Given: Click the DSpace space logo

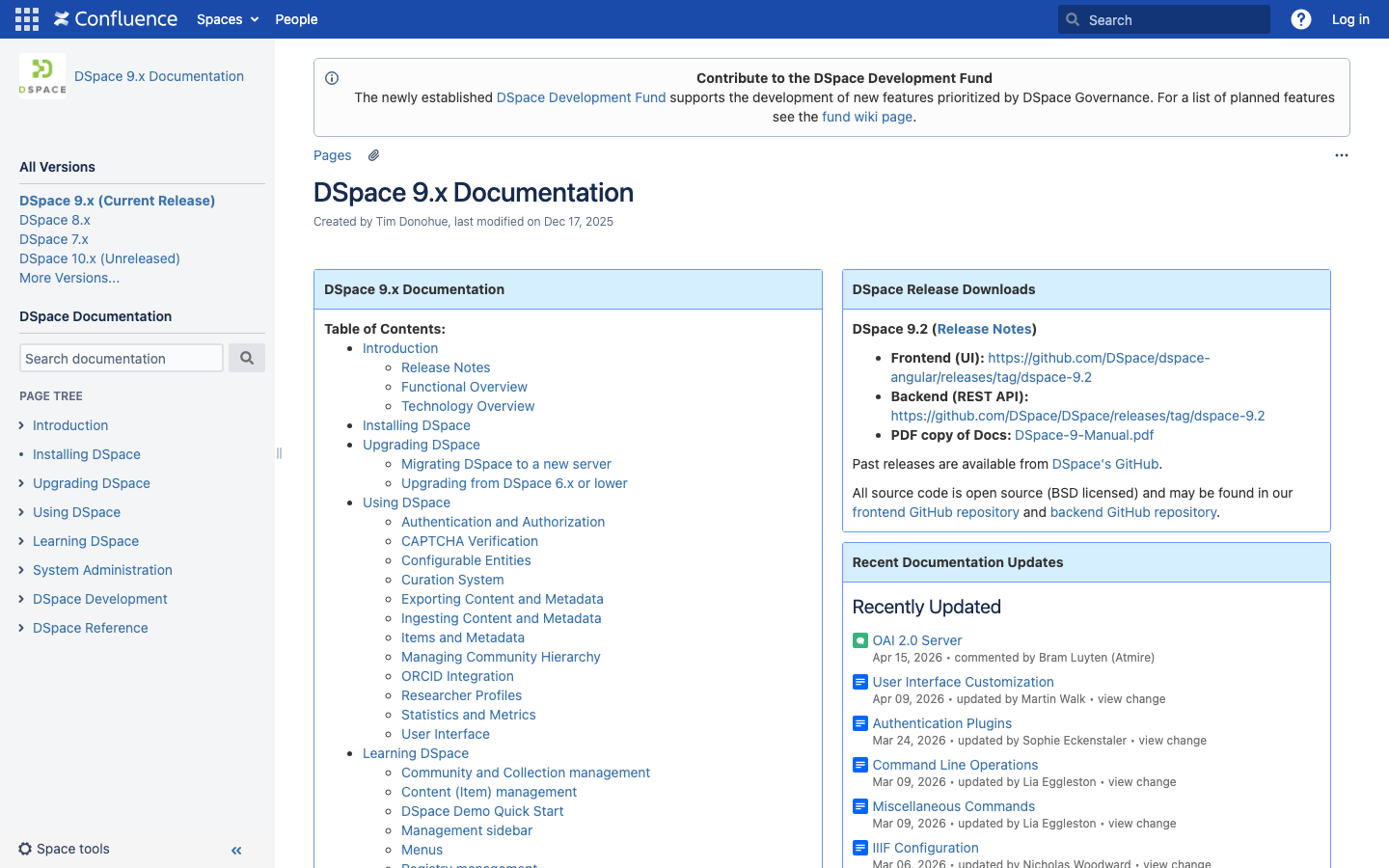Looking at the screenshot, I should pyautogui.click(x=41, y=74).
